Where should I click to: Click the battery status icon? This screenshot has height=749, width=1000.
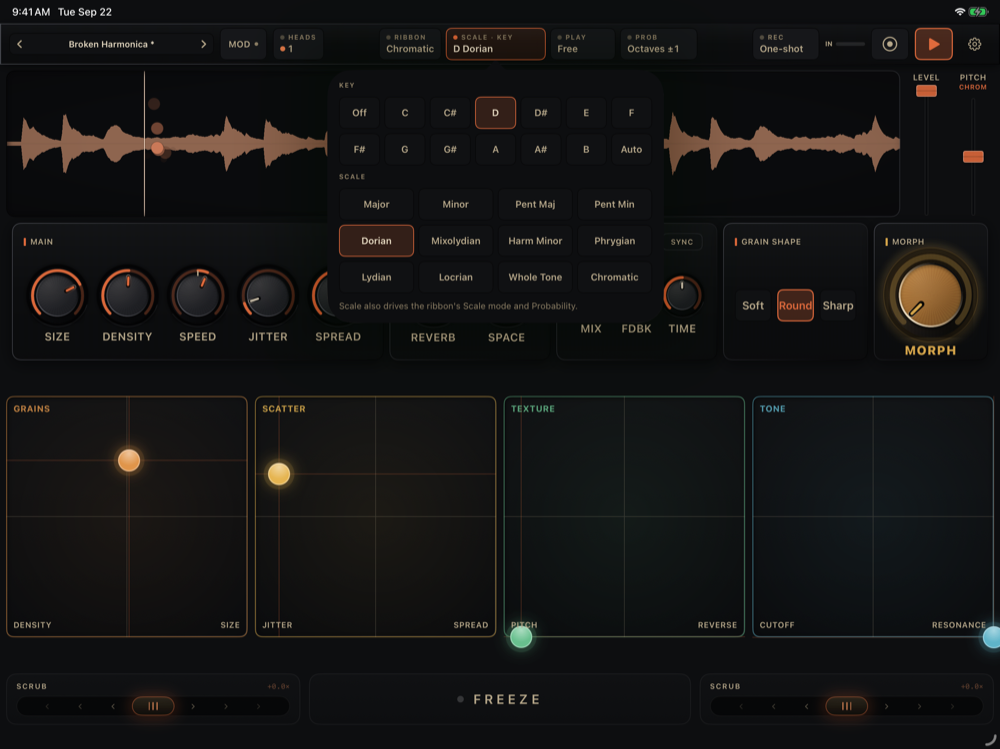coord(978,11)
